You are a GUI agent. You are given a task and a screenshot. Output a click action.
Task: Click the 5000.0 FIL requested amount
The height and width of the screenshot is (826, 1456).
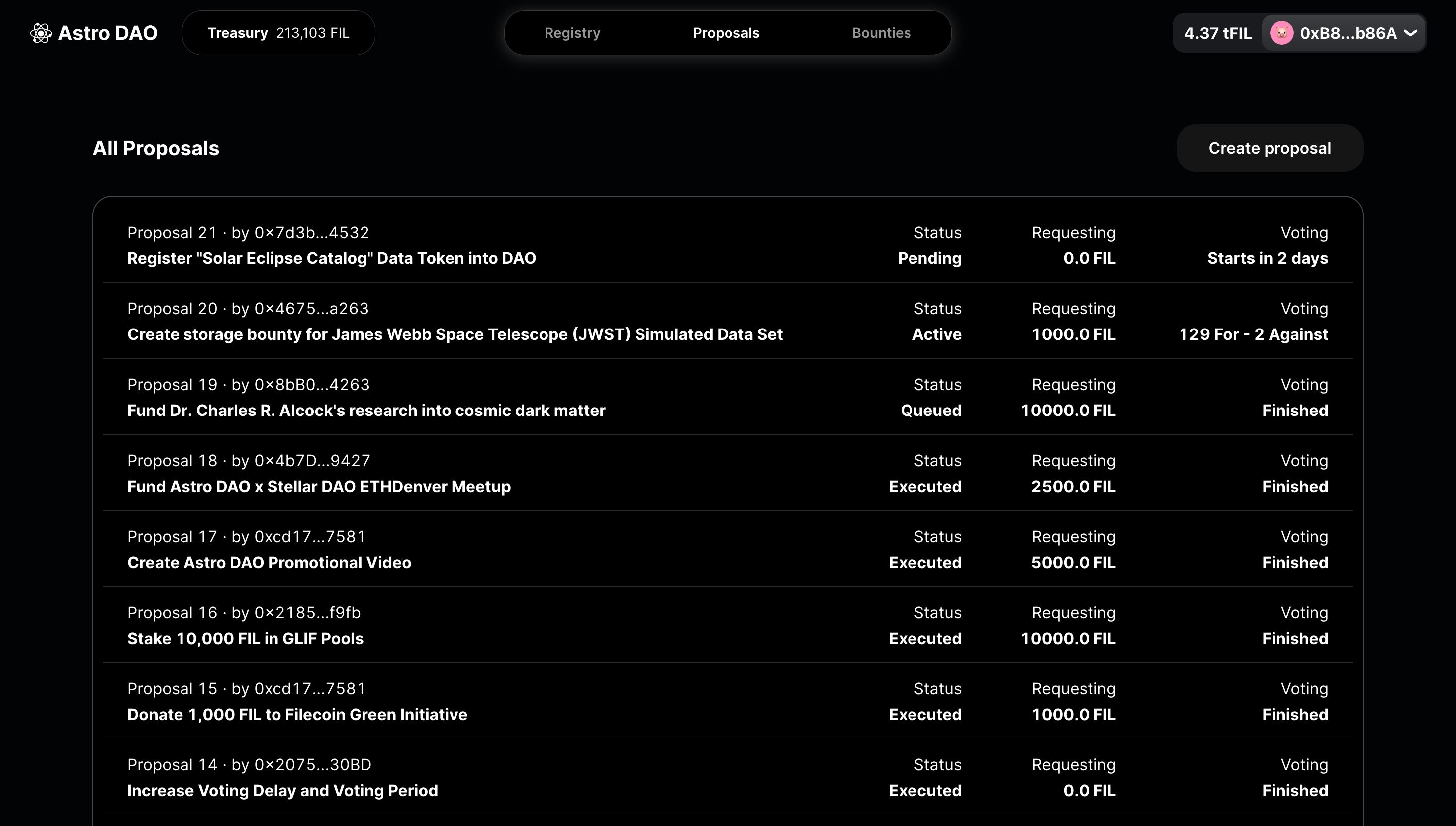coord(1074,563)
